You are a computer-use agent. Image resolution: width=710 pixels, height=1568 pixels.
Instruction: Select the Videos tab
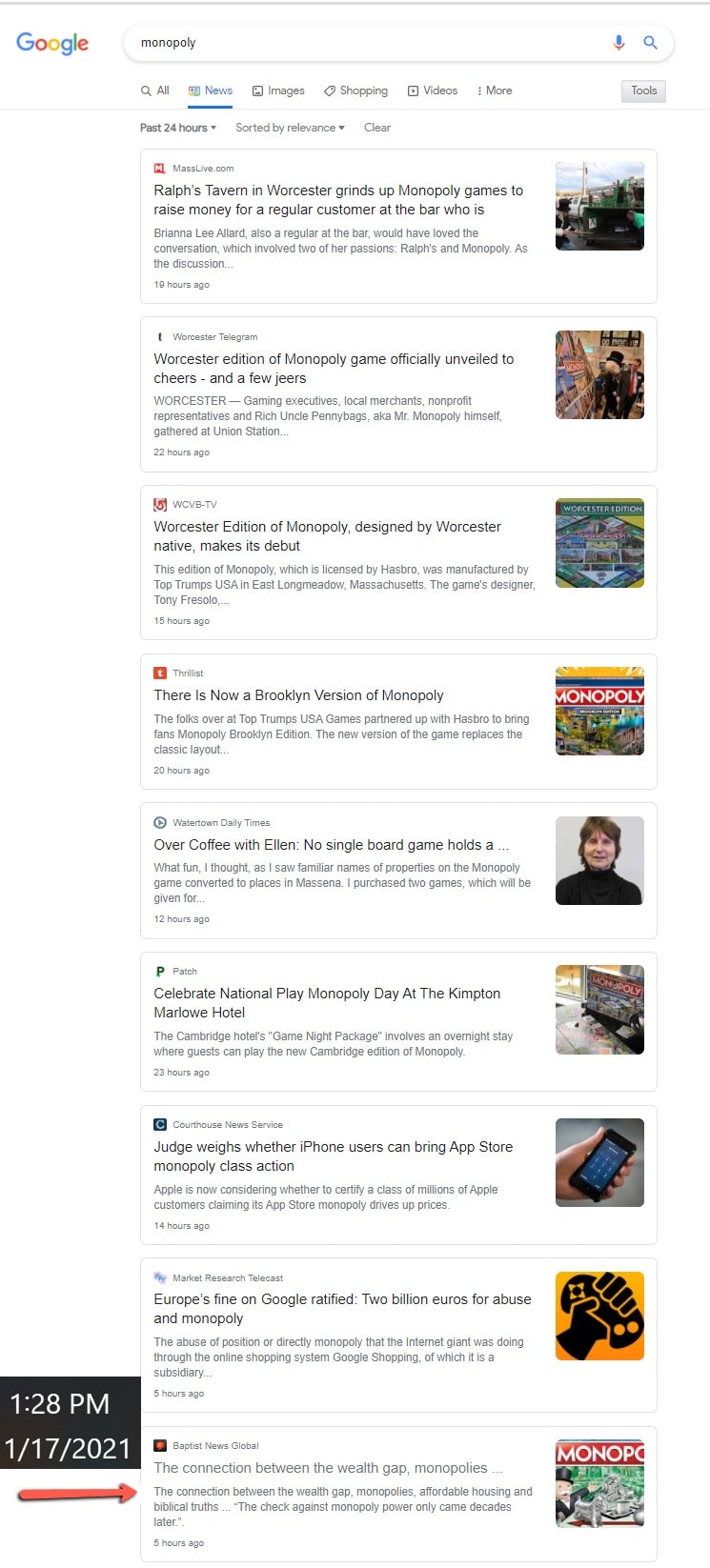[x=433, y=90]
